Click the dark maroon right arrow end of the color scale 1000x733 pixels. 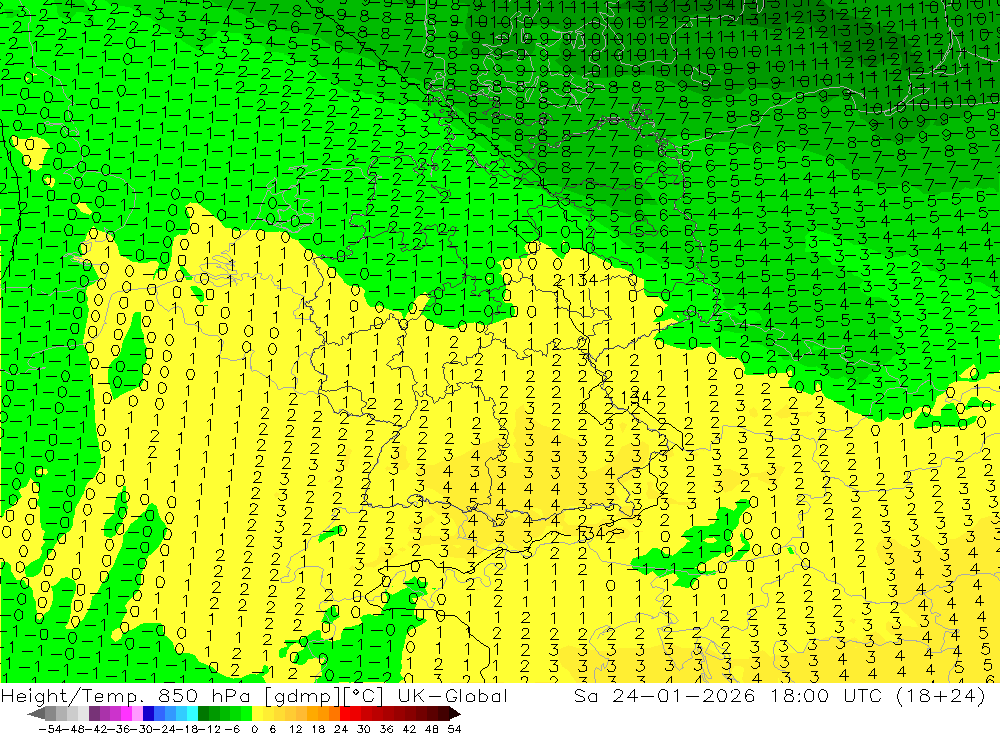pyautogui.click(x=454, y=714)
